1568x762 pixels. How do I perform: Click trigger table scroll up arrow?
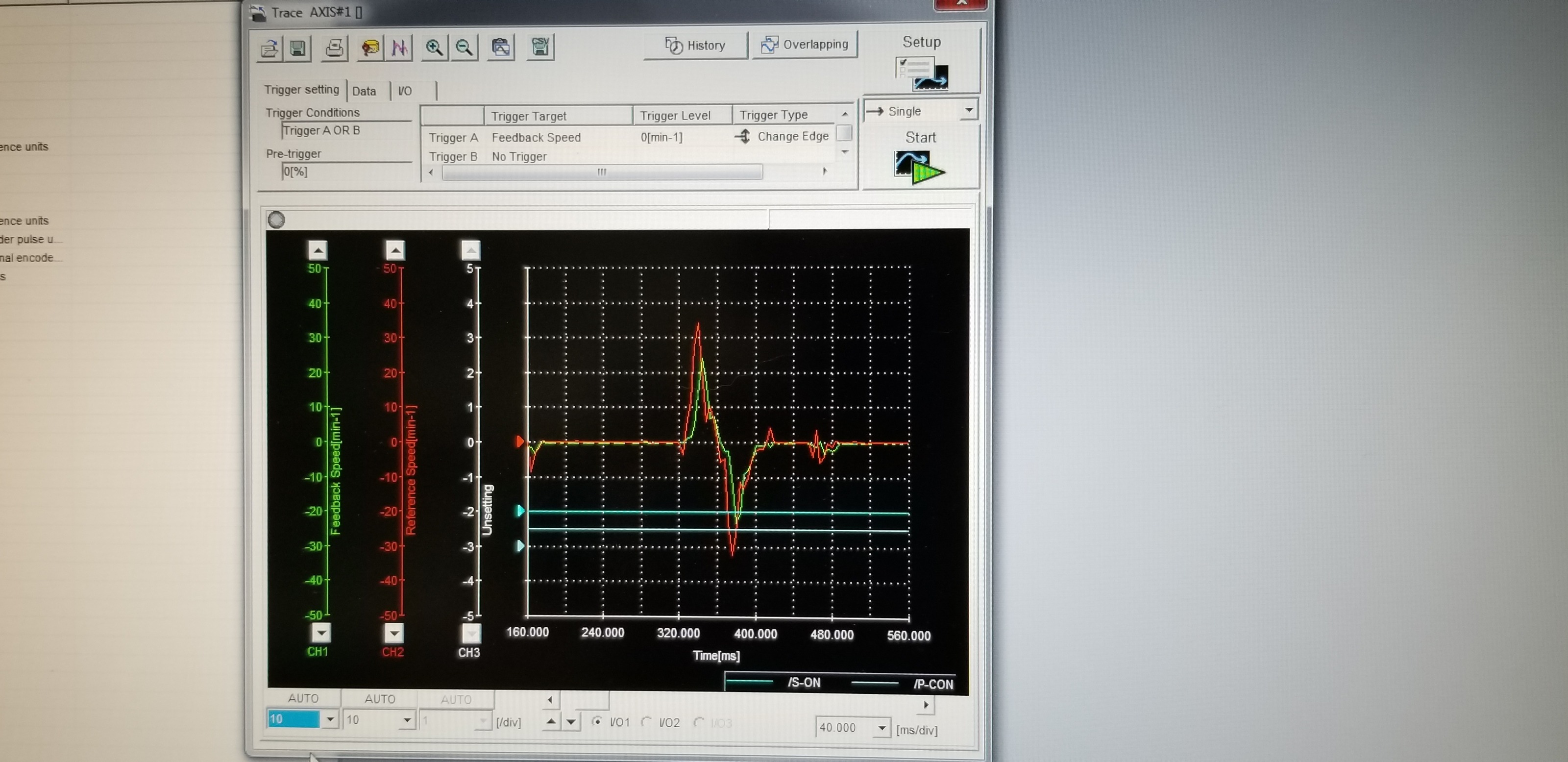coord(844,114)
